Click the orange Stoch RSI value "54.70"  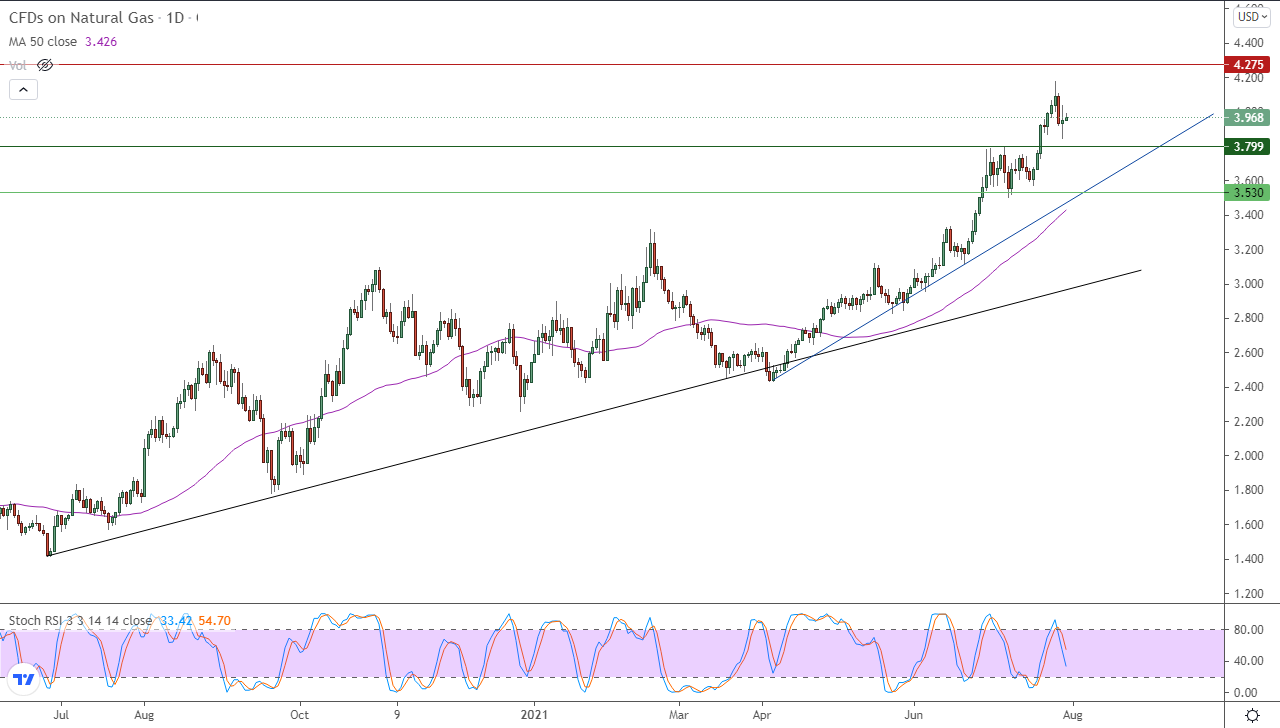tap(214, 620)
